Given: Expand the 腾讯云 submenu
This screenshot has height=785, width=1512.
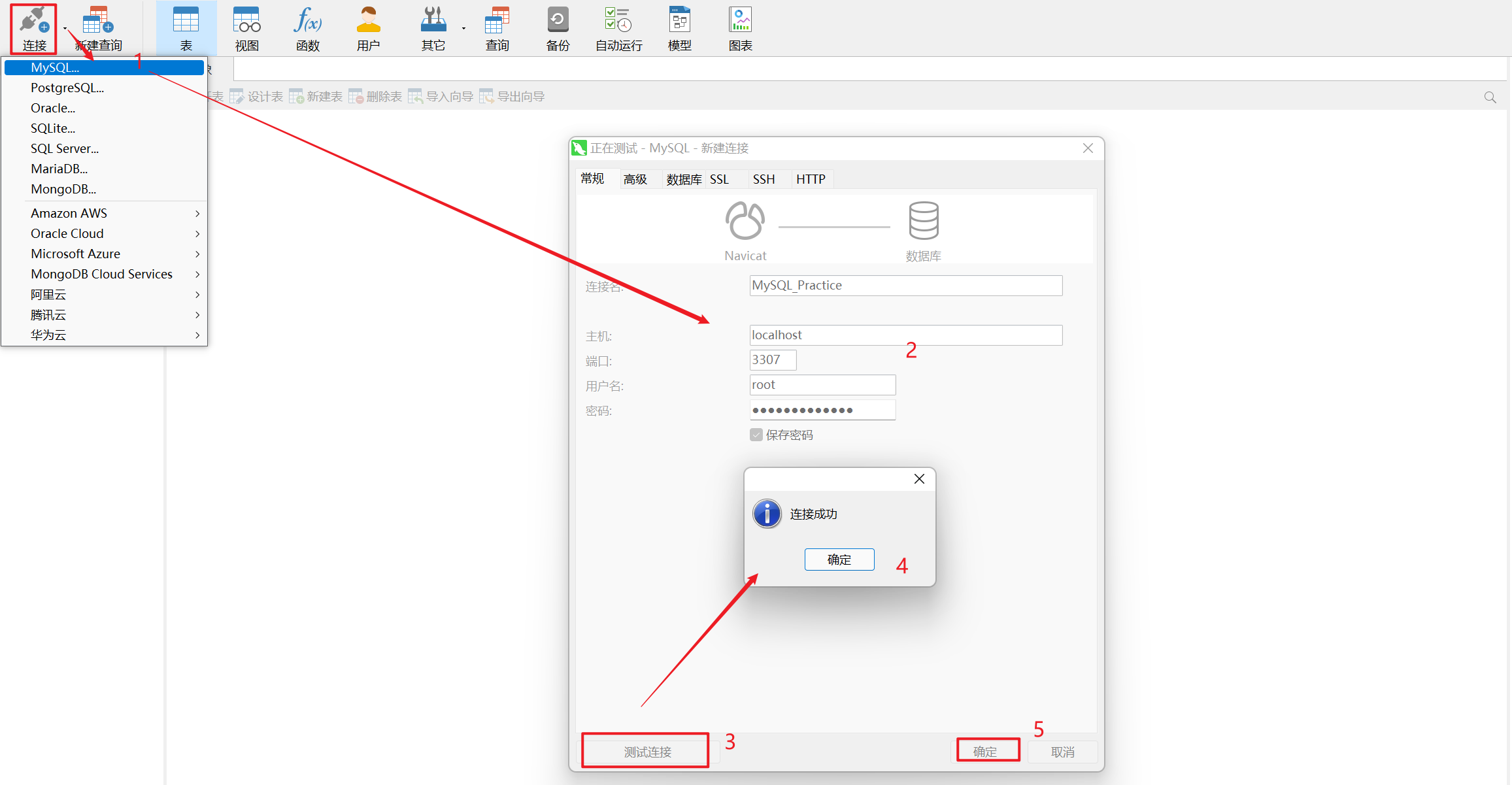Looking at the screenshot, I should pyautogui.click(x=197, y=315).
